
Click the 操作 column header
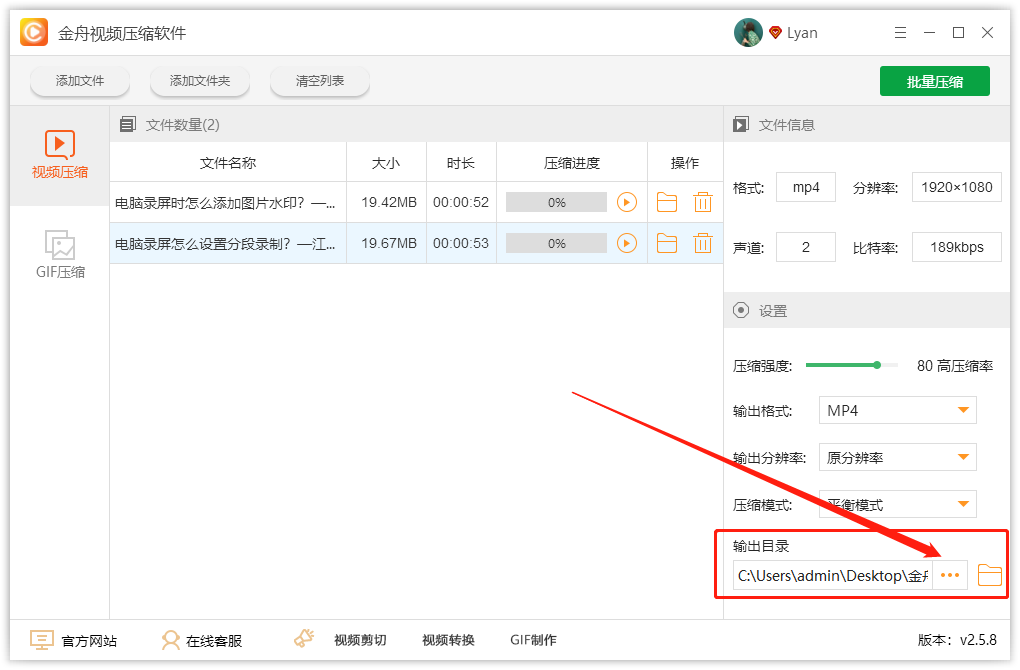click(685, 163)
